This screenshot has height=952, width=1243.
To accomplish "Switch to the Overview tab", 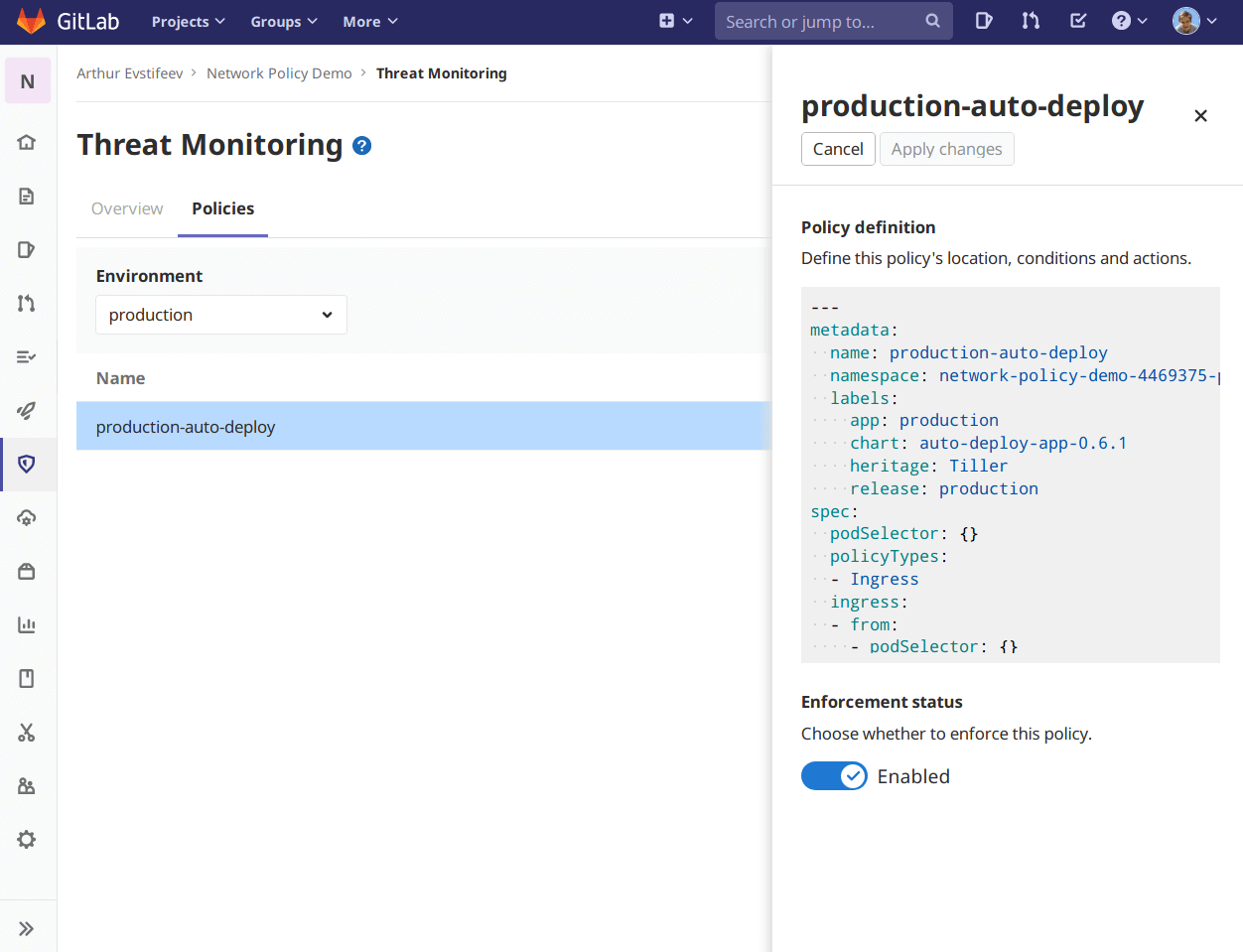I will click(x=127, y=208).
